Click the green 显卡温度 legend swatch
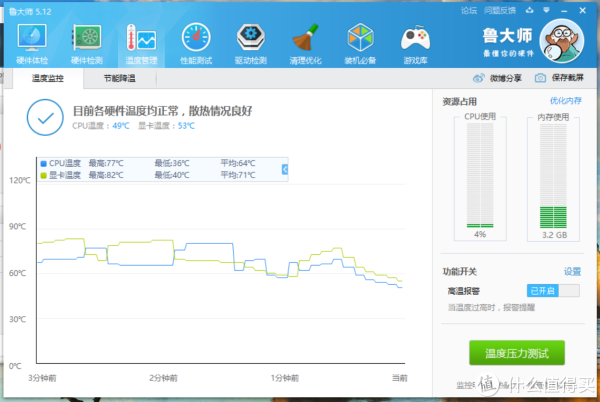 [x=44, y=176]
